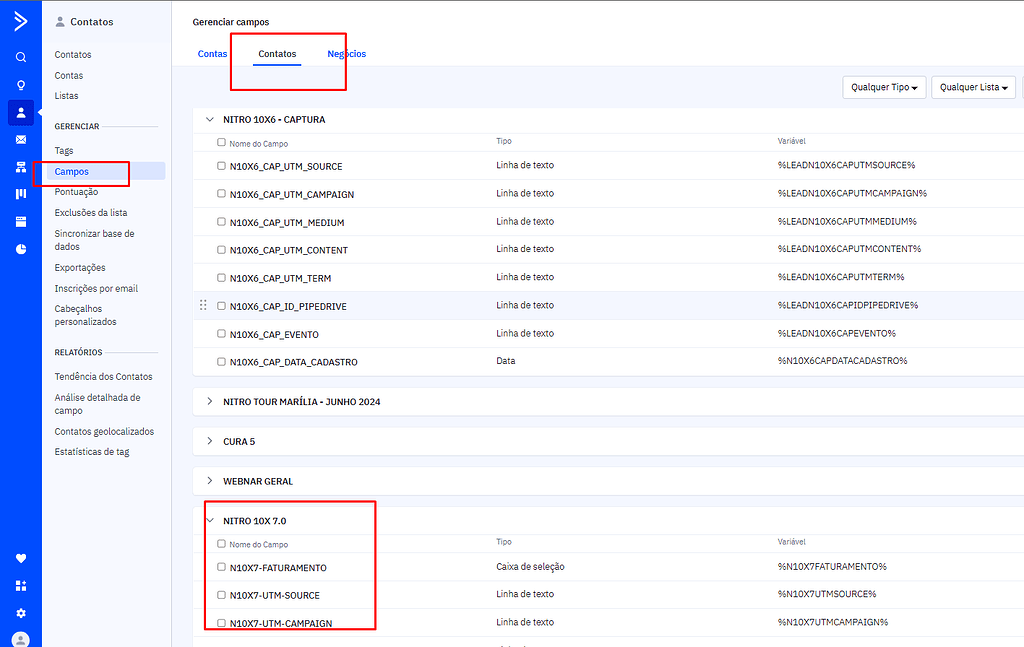Select the N10X7-FATURAMENTO checkbox
Screen dimensions: 1024x647
221,566
